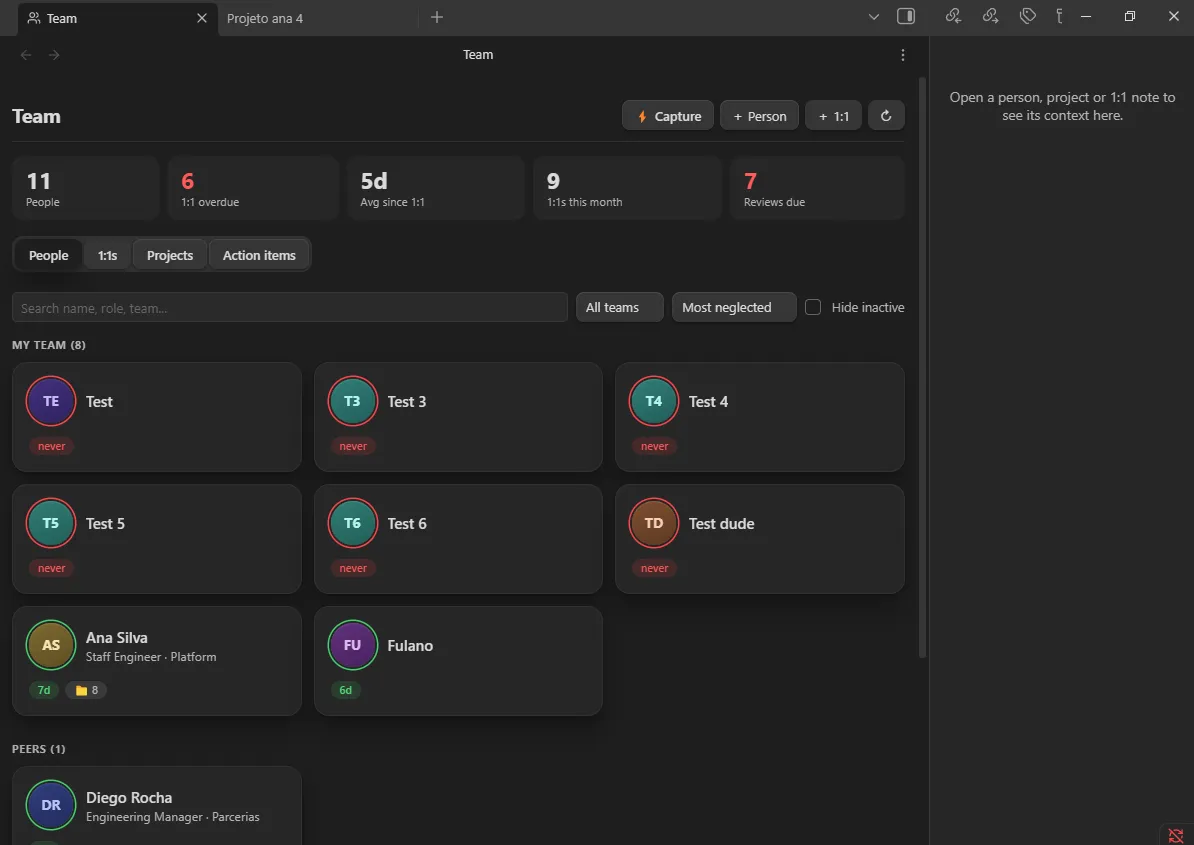Viewport: 1194px width, 845px height.
Task: Open the TE avatar for Test
Action: tap(51, 401)
